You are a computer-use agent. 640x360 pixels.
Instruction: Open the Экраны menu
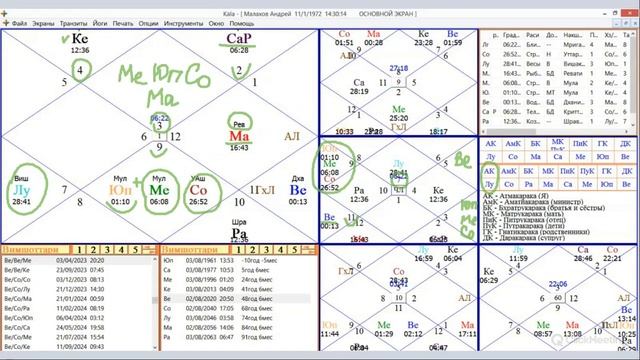click(43, 24)
